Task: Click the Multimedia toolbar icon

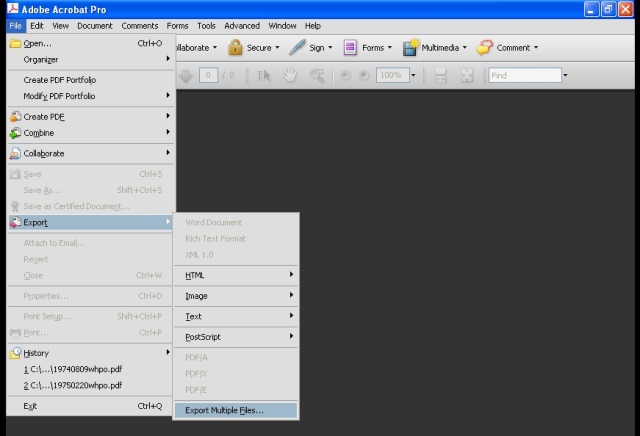Action: click(410, 47)
